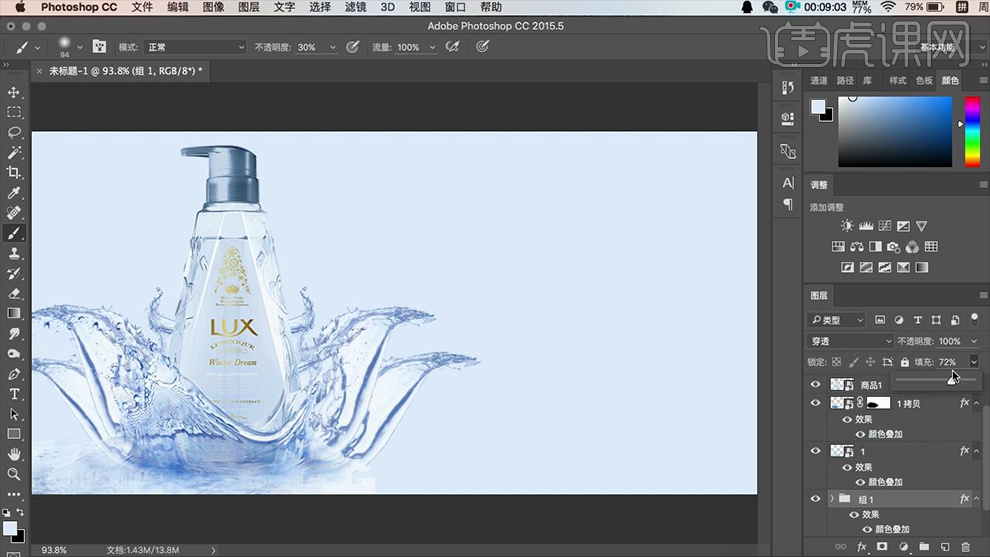Hide the 1 拷贝 layer
This screenshot has height=557, width=990.
pyautogui.click(x=816, y=403)
